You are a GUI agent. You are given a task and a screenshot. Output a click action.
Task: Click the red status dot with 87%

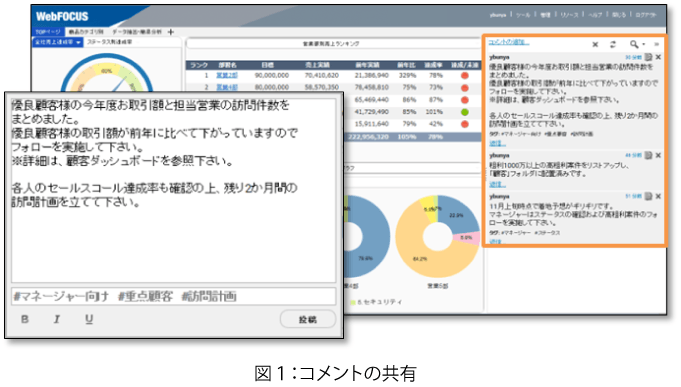[x=464, y=100]
